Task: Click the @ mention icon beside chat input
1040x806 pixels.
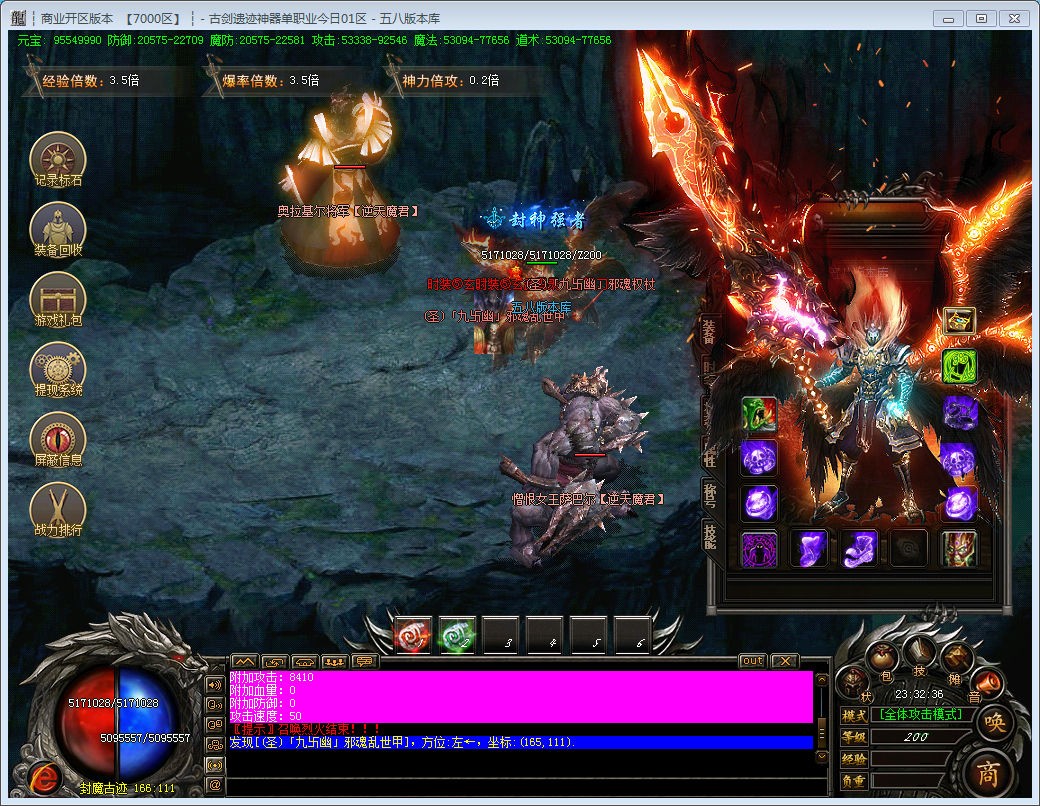Action: point(215,785)
